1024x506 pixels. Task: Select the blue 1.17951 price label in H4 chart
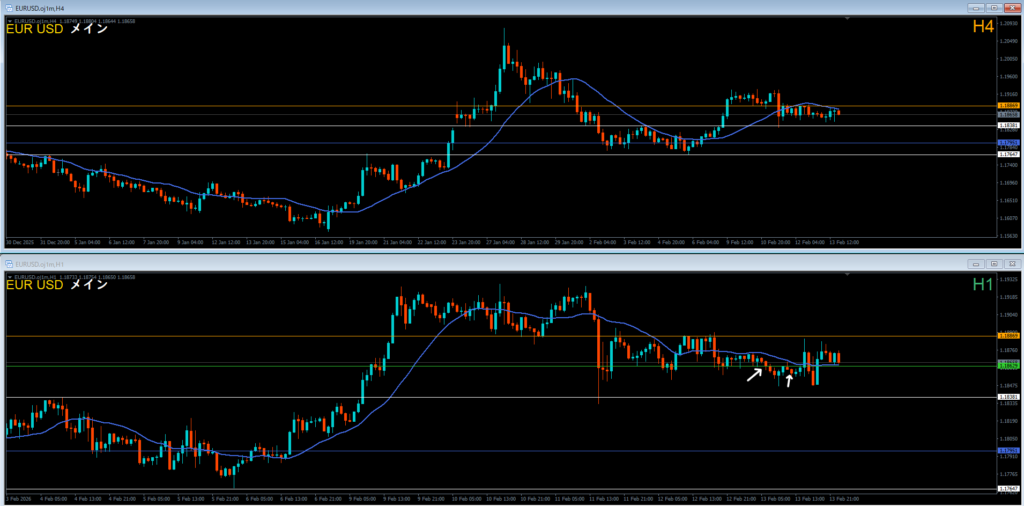click(x=1009, y=142)
